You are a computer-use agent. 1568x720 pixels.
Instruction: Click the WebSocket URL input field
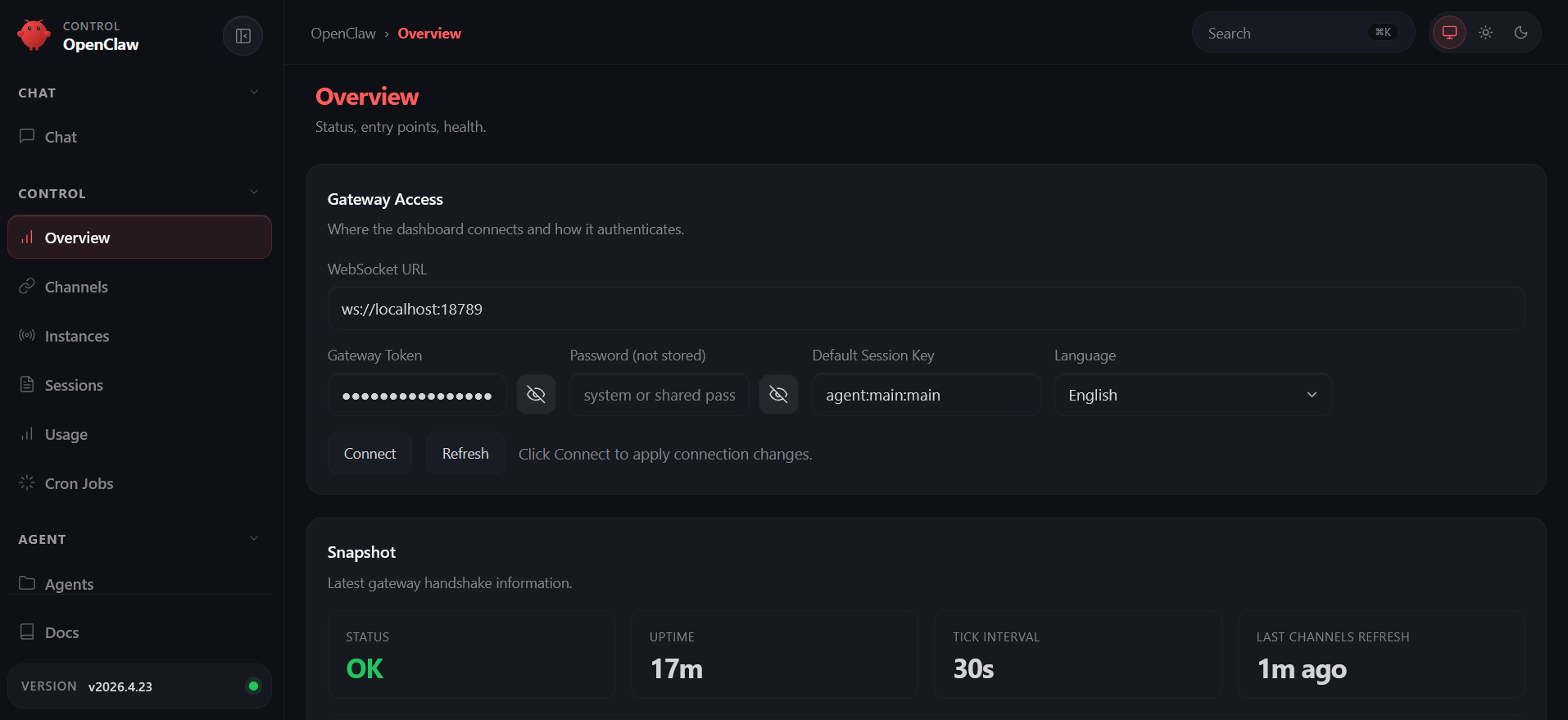(x=926, y=309)
